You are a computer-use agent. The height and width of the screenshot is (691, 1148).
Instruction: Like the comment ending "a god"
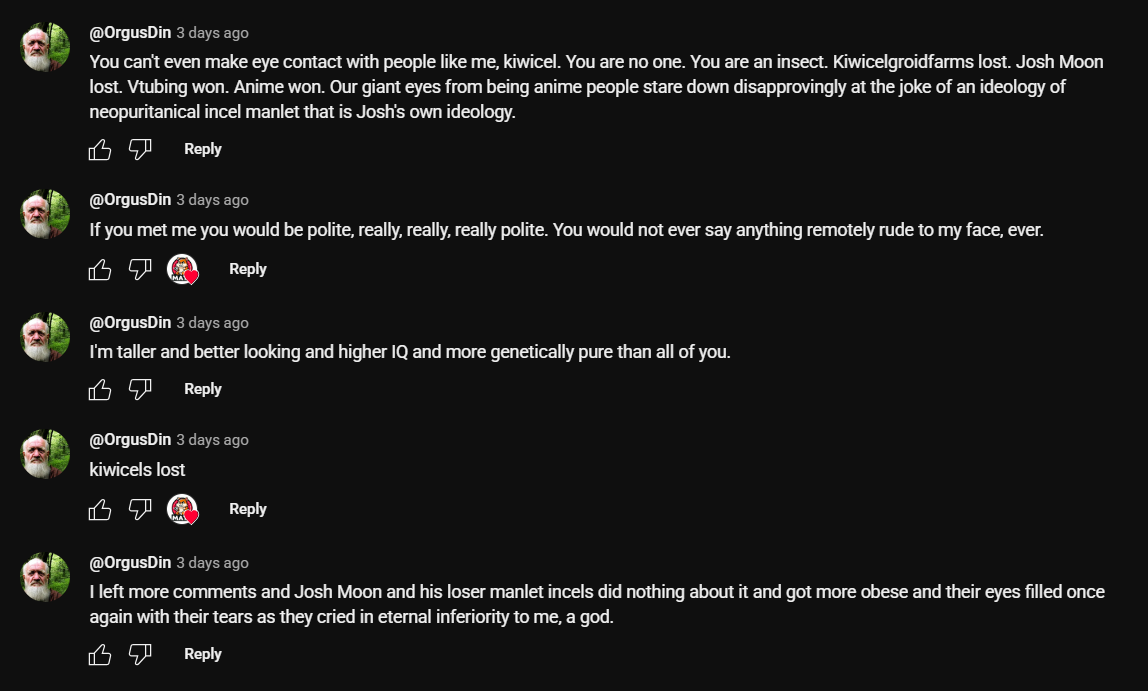[100, 654]
